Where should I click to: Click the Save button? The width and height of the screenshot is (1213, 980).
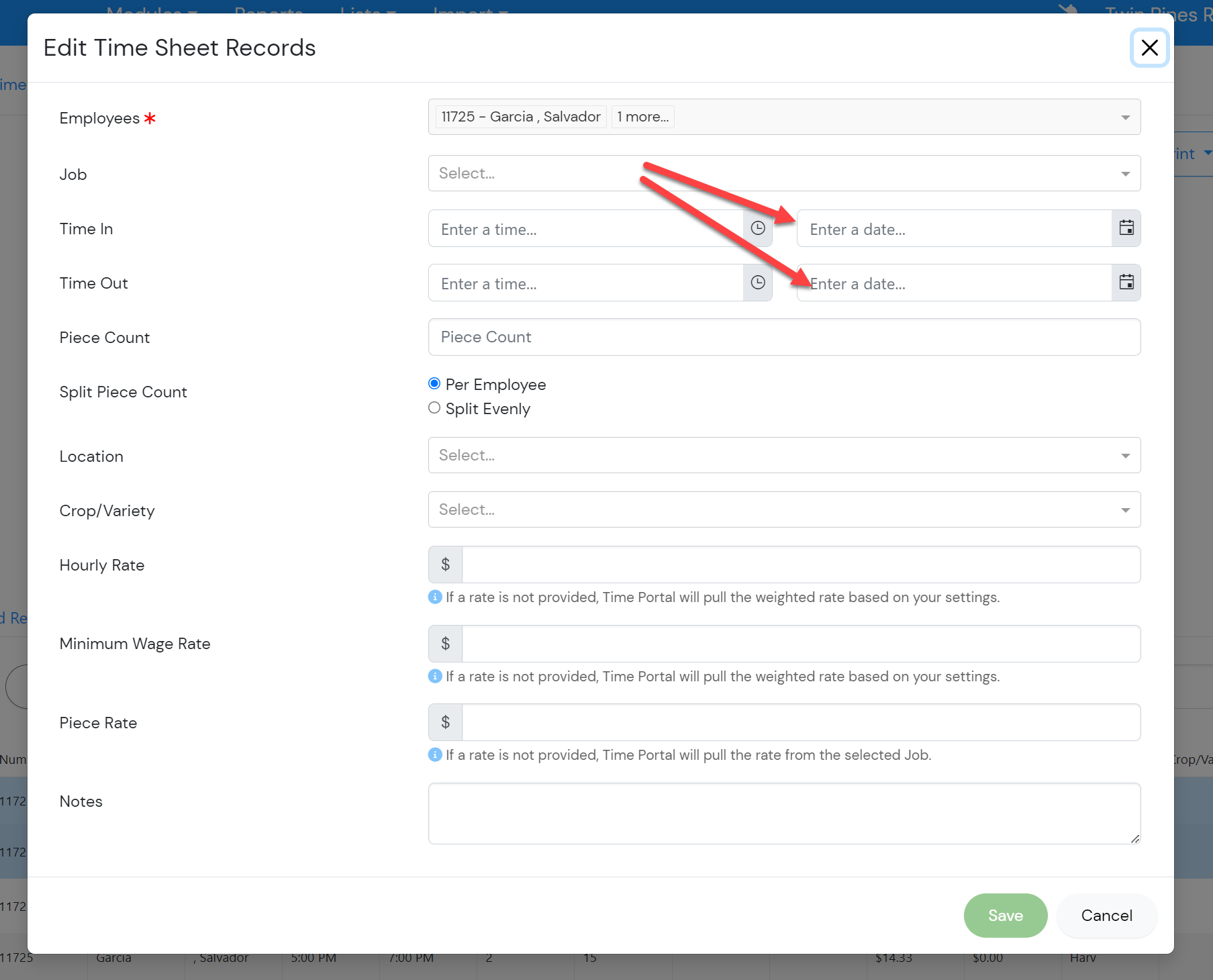pos(1005,916)
